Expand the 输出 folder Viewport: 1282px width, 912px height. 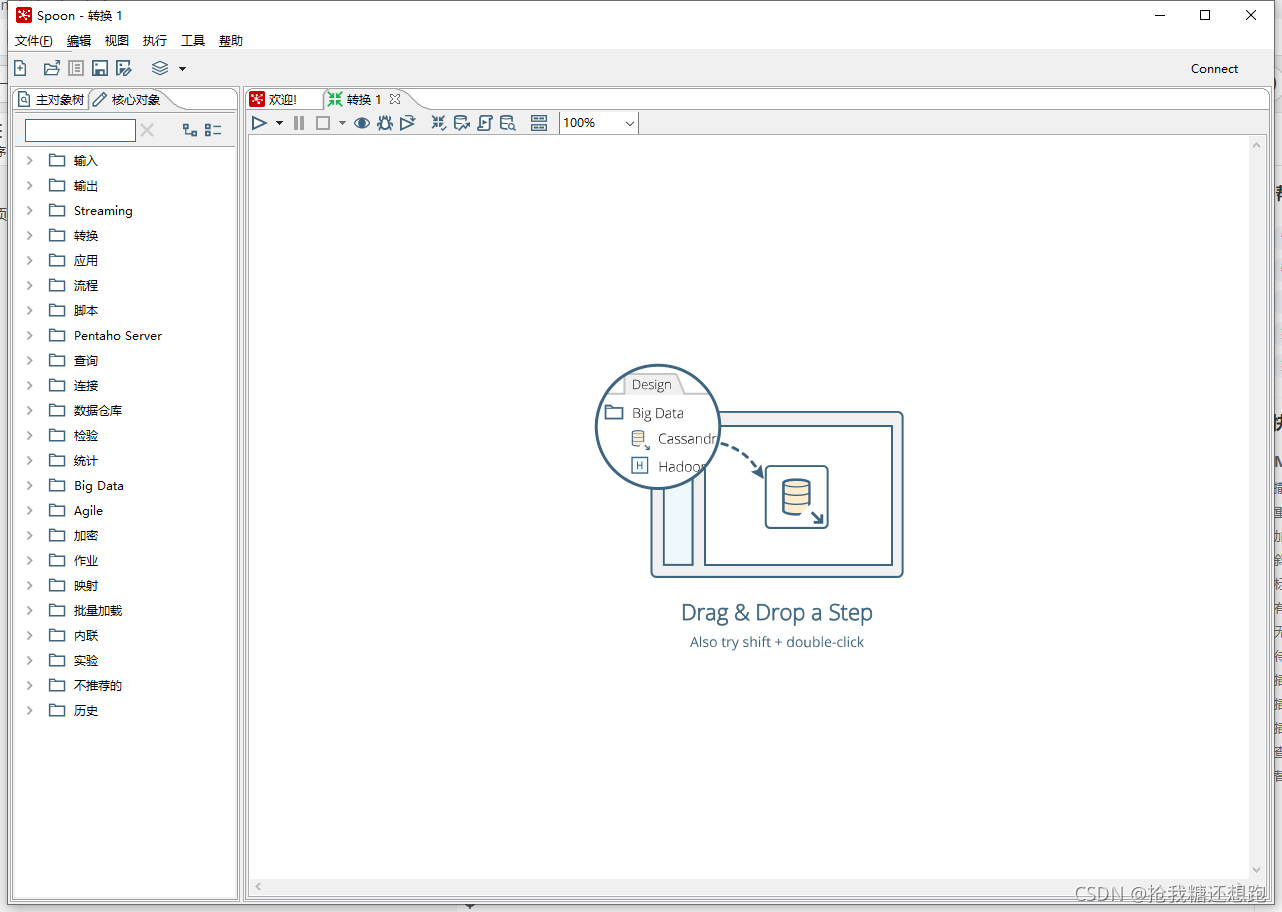pos(30,185)
